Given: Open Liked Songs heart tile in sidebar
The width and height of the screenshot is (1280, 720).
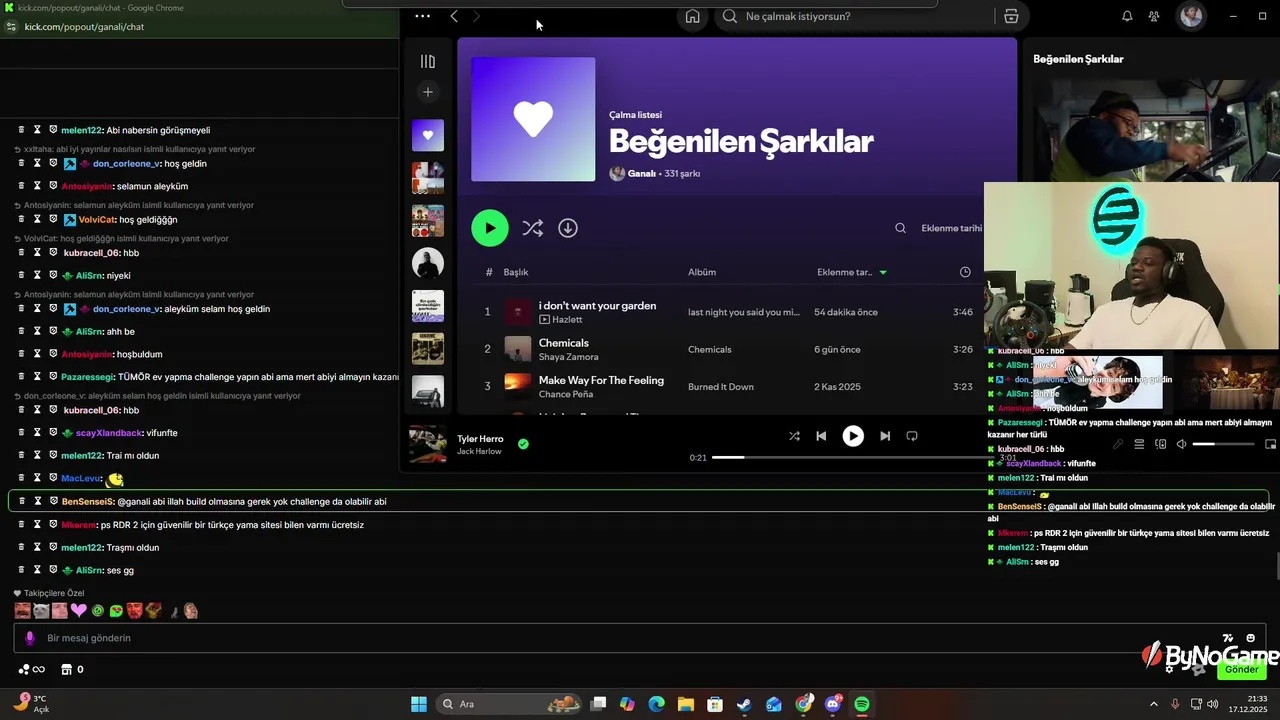Looking at the screenshot, I should coord(428,135).
